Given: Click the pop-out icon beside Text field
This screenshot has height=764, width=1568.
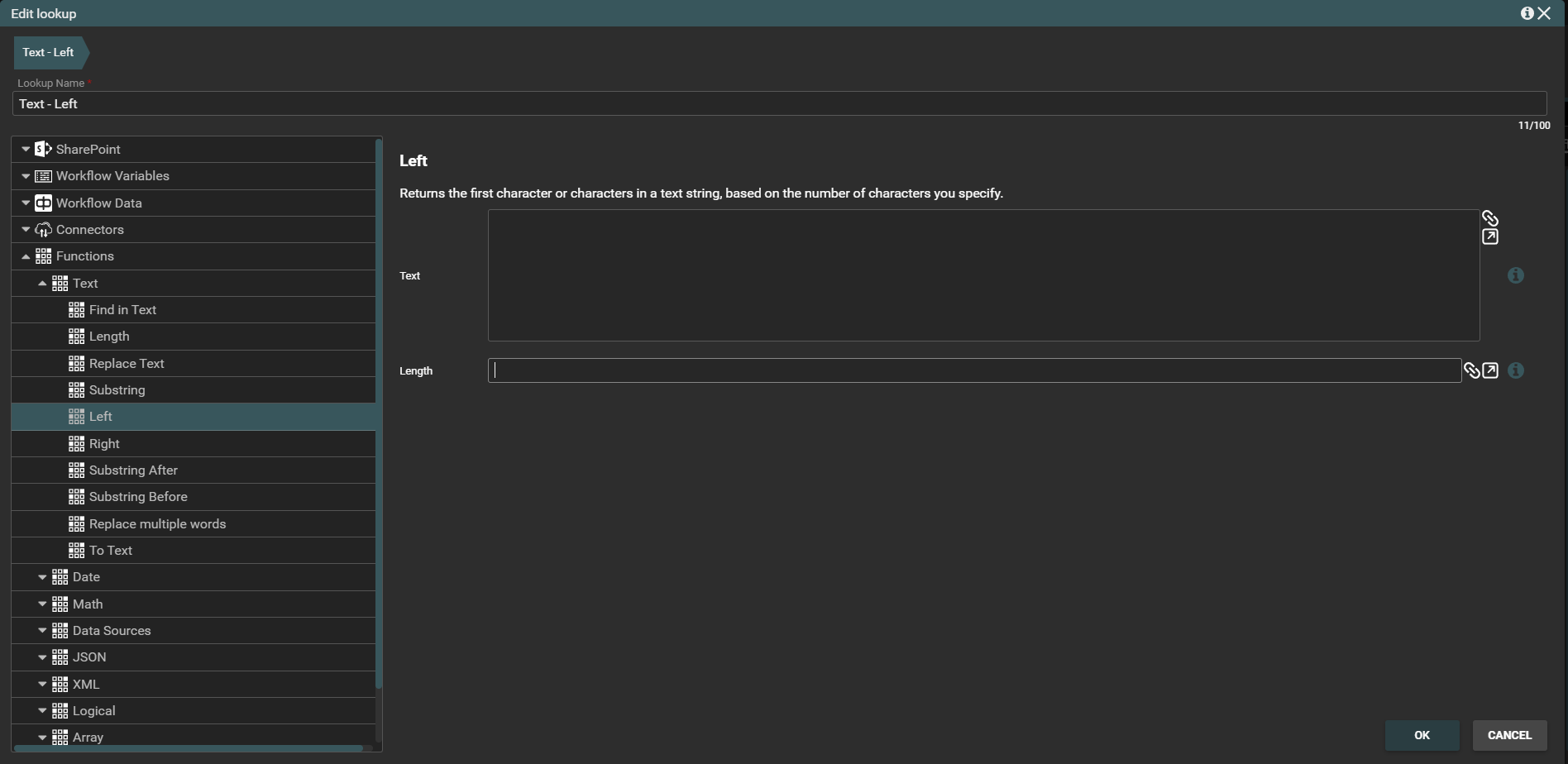Looking at the screenshot, I should pos(1489,237).
